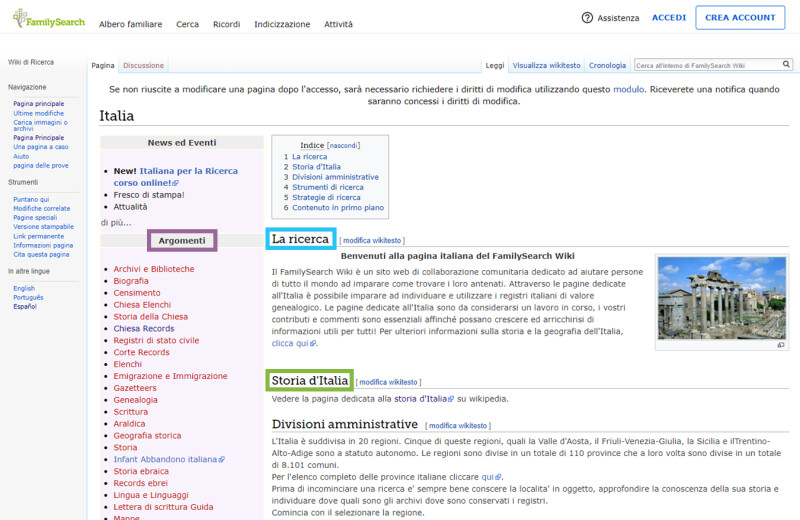This screenshot has width=800, height=520.
Task: Open the Gazetteers topic
Action: point(135,388)
